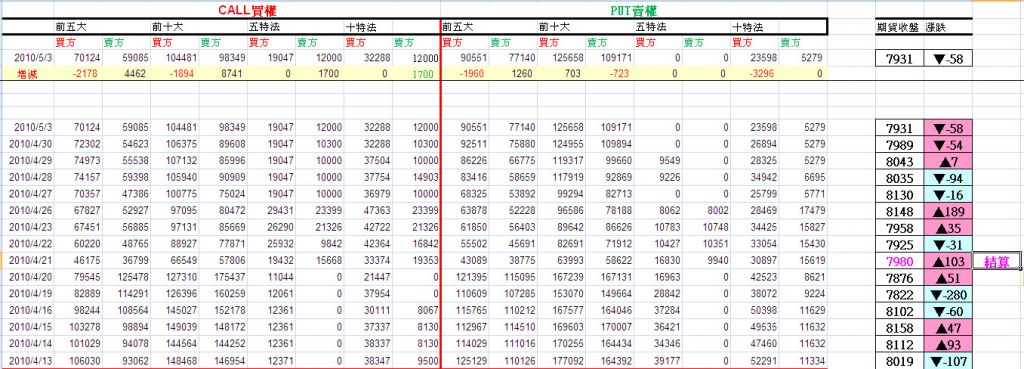This screenshot has width=1024, height=369.
Task: Select the cell containing 14903
Action: [x=416, y=178]
